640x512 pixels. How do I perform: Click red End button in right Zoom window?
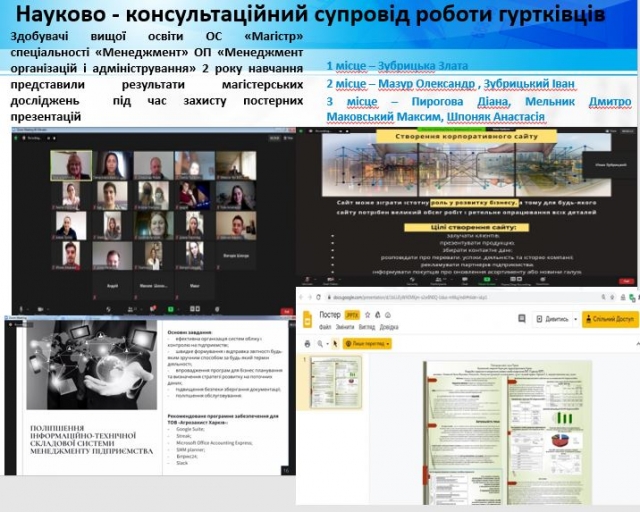pos(627,281)
